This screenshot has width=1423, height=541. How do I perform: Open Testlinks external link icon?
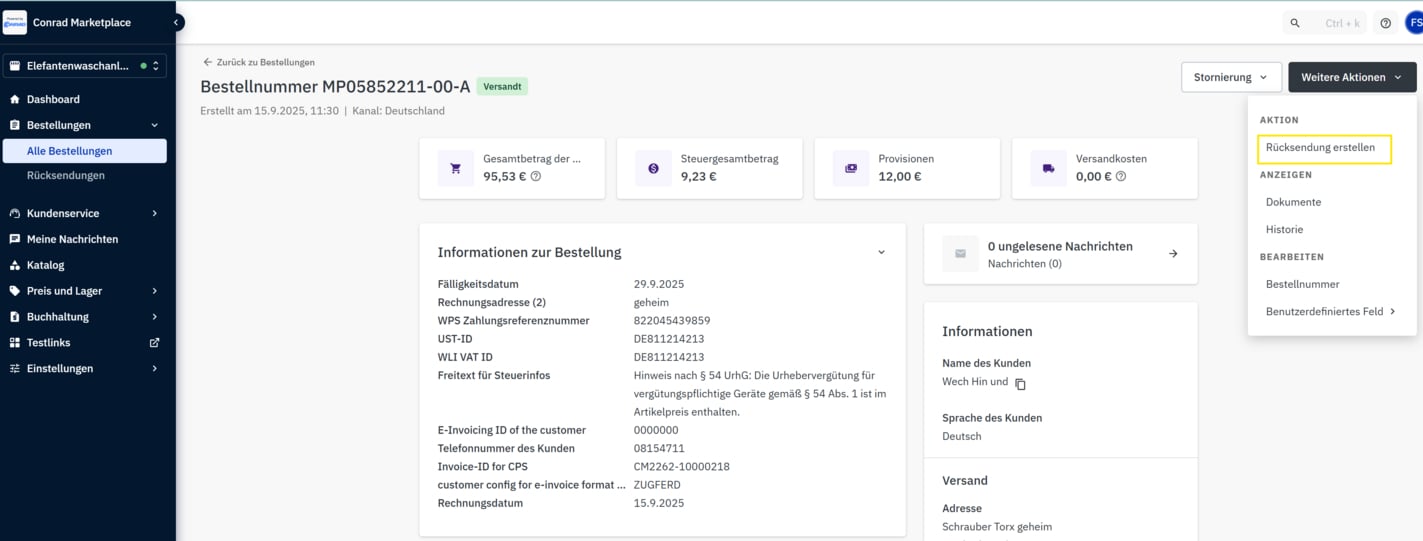pos(154,343)
